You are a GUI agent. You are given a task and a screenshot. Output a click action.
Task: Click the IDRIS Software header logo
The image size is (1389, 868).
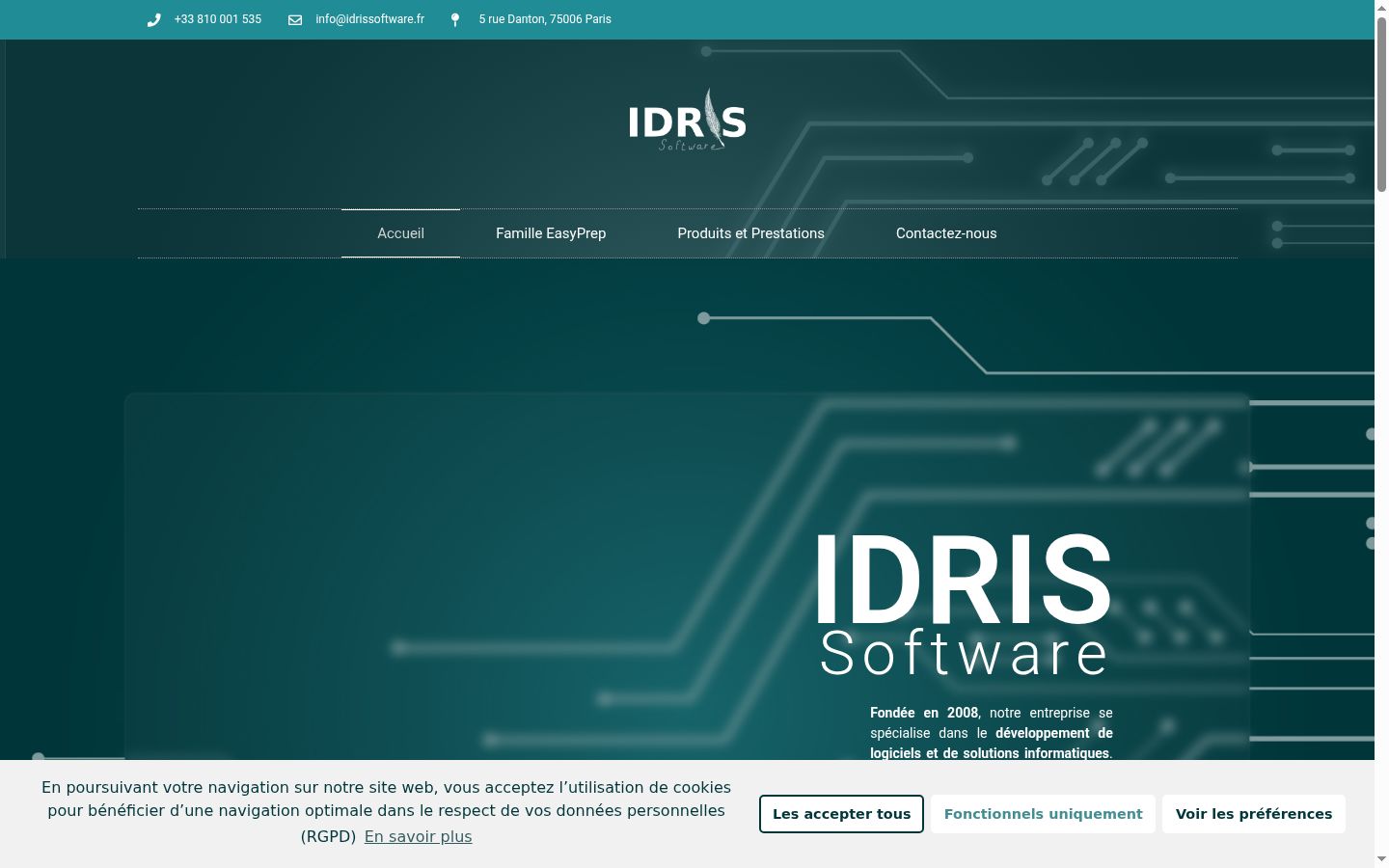pos(688,121)
